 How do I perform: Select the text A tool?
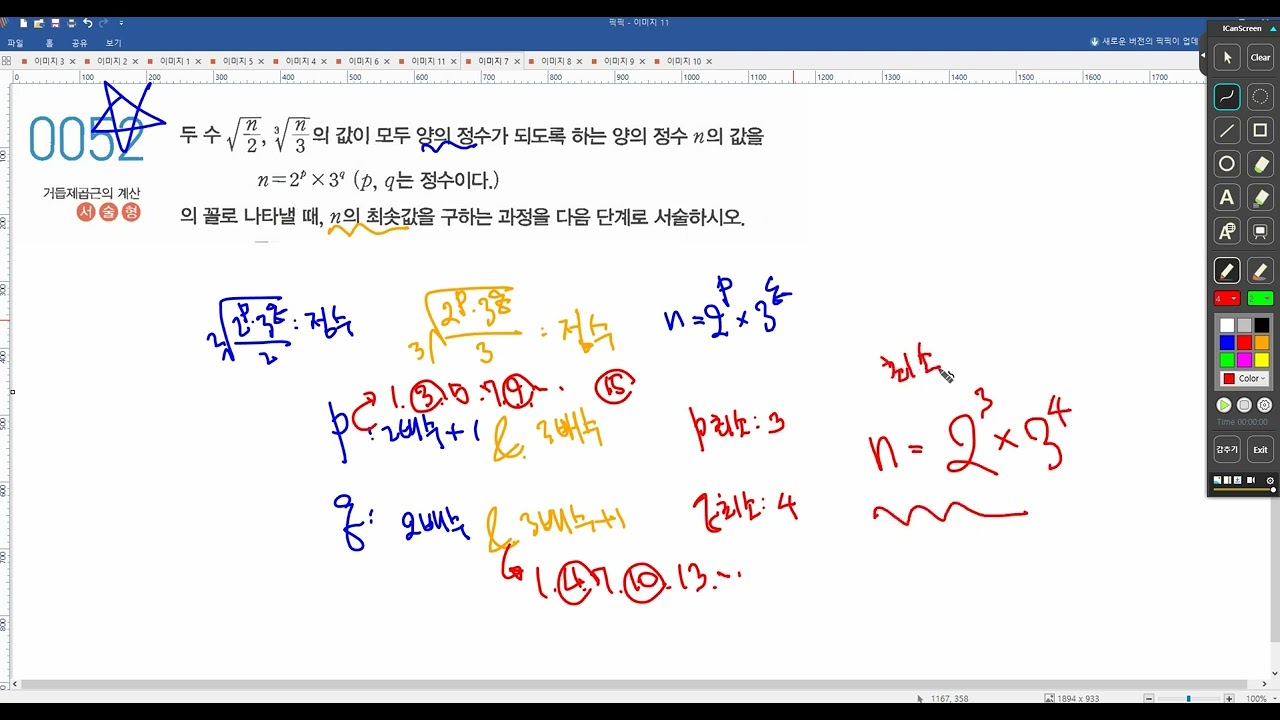click(1227, 197)
